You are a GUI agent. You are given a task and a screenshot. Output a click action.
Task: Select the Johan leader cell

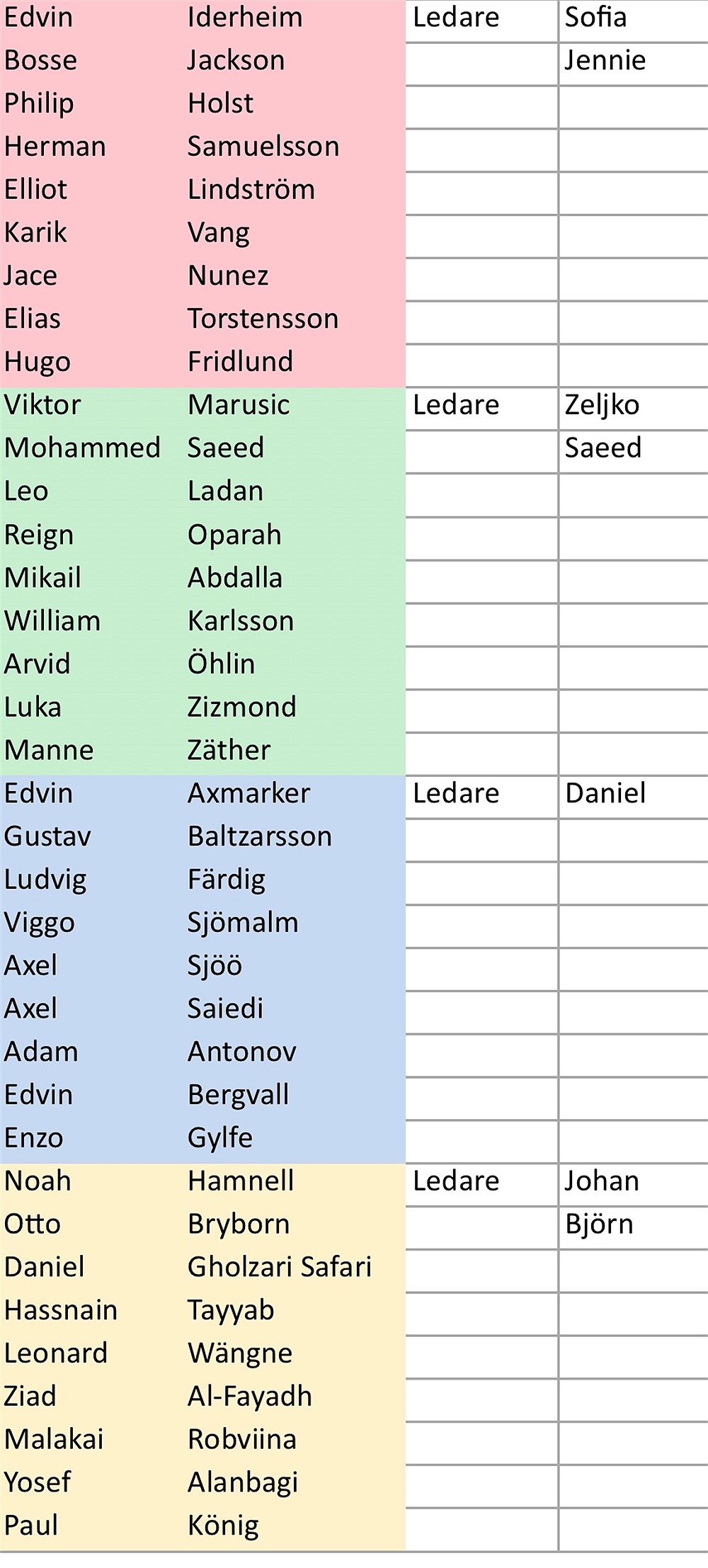(x=602, y=1181)
